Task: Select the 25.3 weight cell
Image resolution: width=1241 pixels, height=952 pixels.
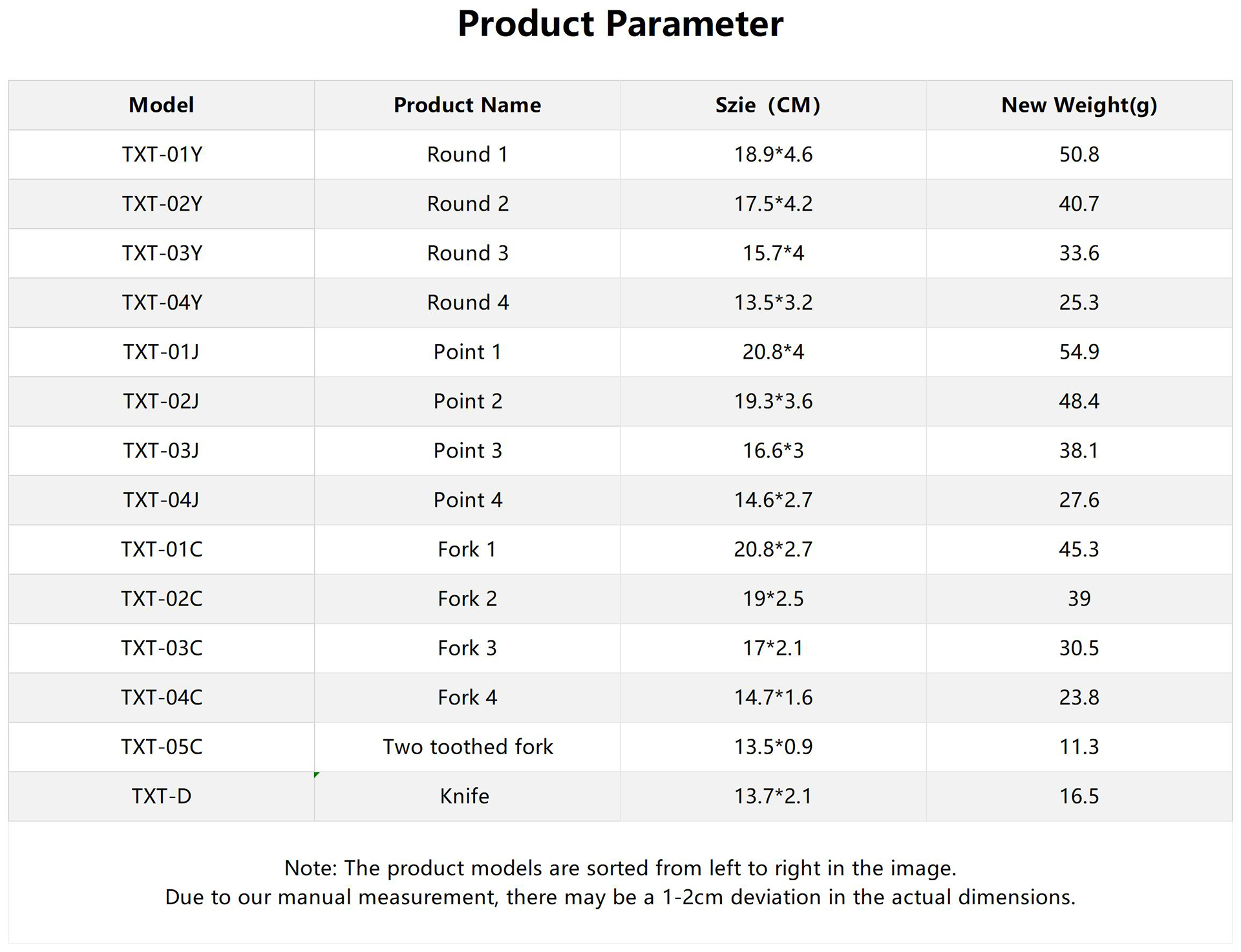Action: coord(1079,302)
